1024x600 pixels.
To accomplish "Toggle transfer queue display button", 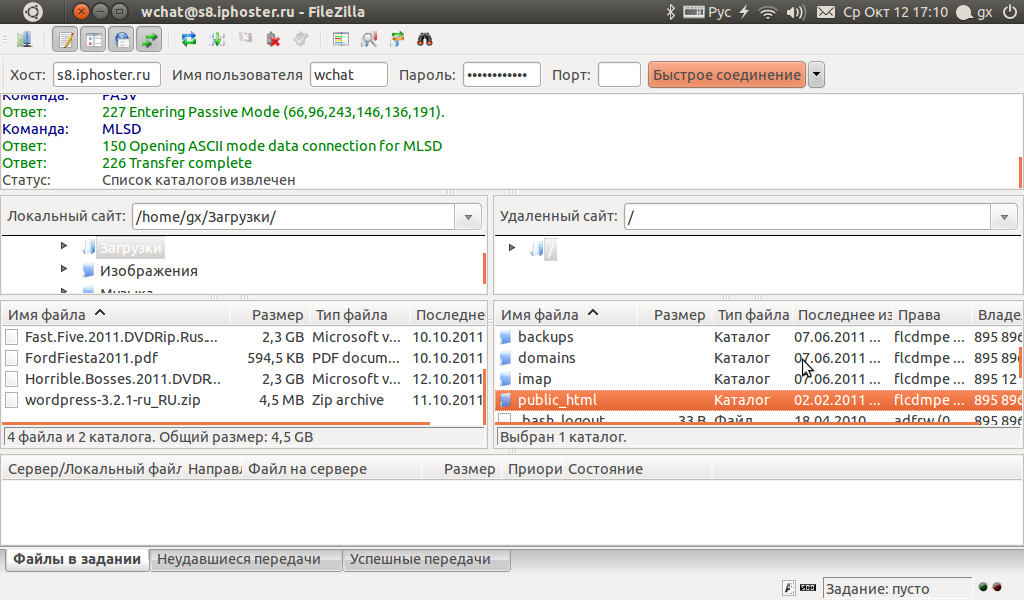I will 150,40.
